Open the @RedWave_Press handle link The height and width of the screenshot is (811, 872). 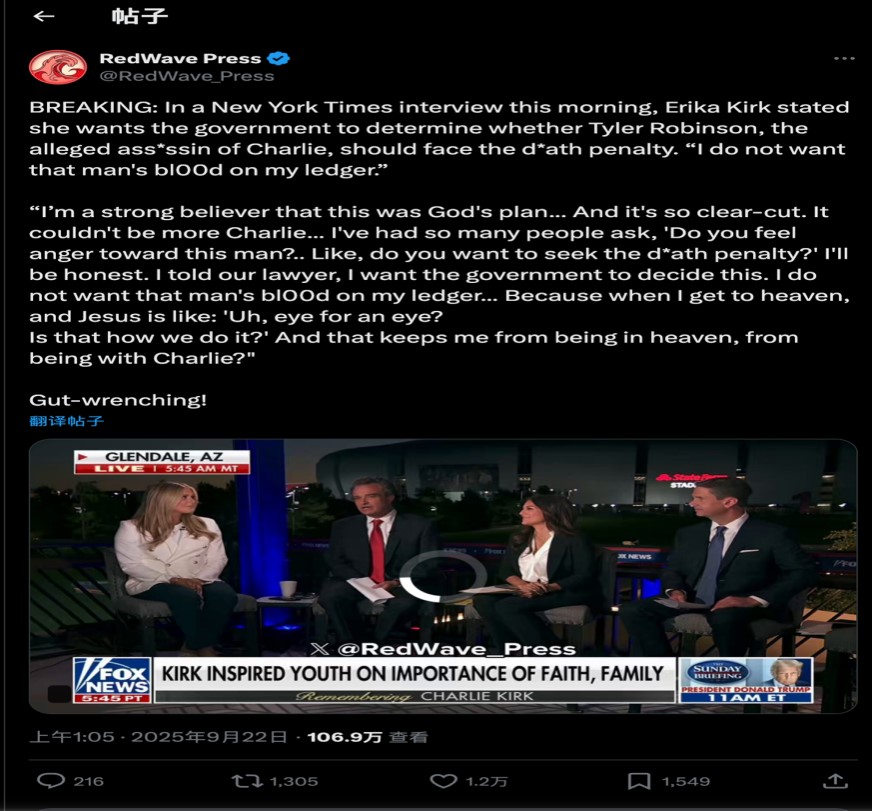pos(187,76)
